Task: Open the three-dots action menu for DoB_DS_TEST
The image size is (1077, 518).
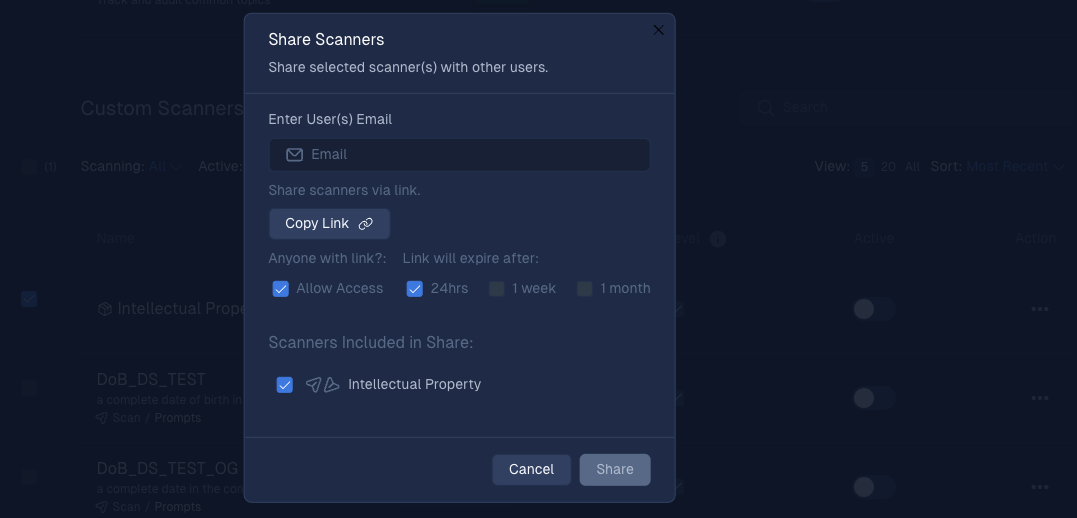Action: tap(1040, 398)
